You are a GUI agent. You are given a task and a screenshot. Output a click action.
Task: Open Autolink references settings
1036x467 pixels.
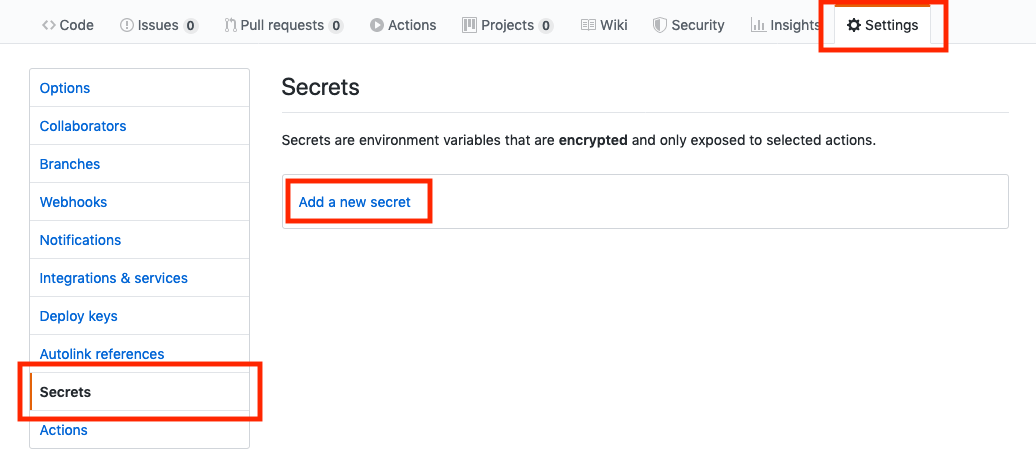(x=139, y=354)
